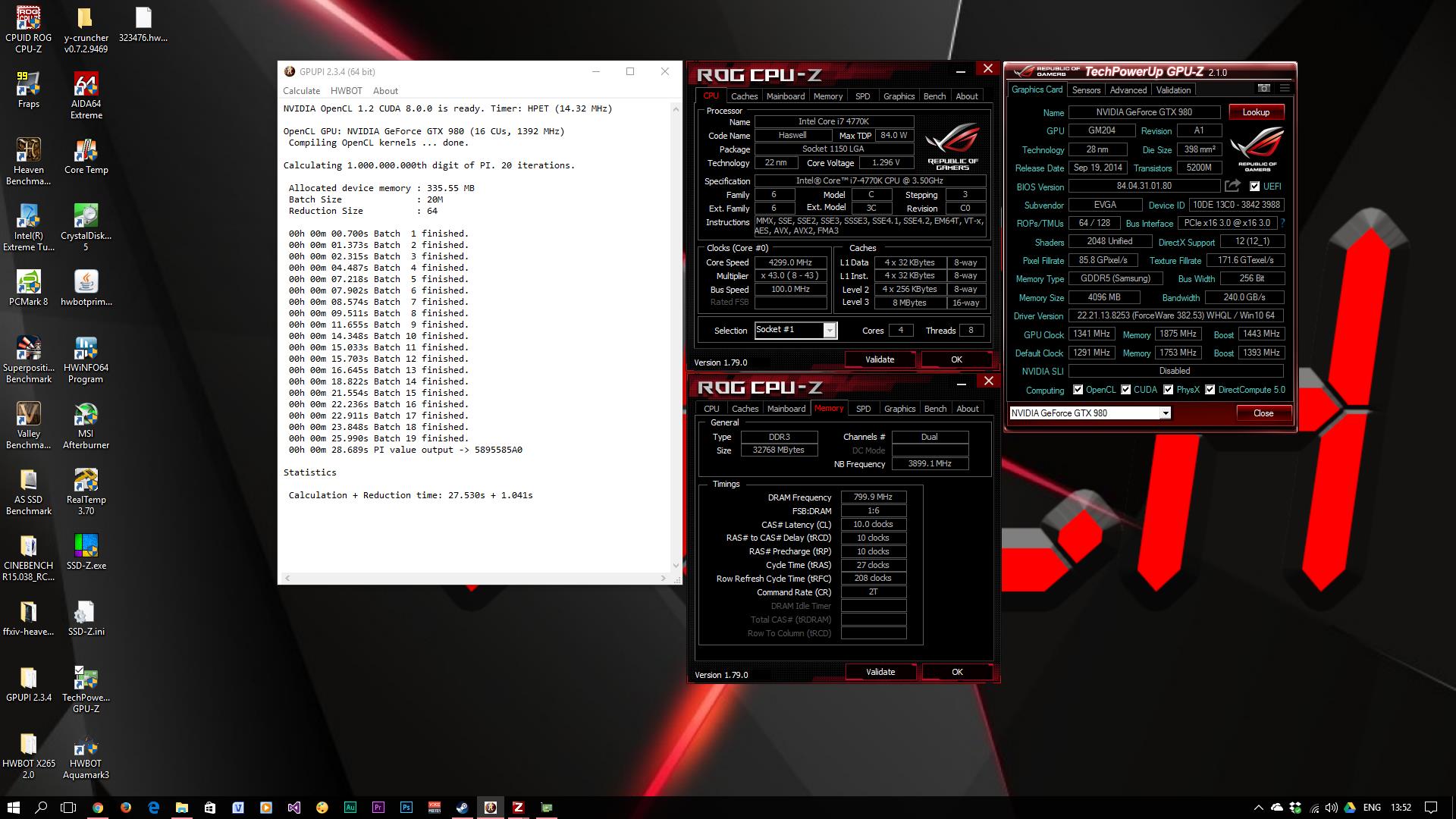The image size is (1456, 819).
Task: Click the GPUPI vertical scrollbar up arrow
Action: (x=676, y=109)
